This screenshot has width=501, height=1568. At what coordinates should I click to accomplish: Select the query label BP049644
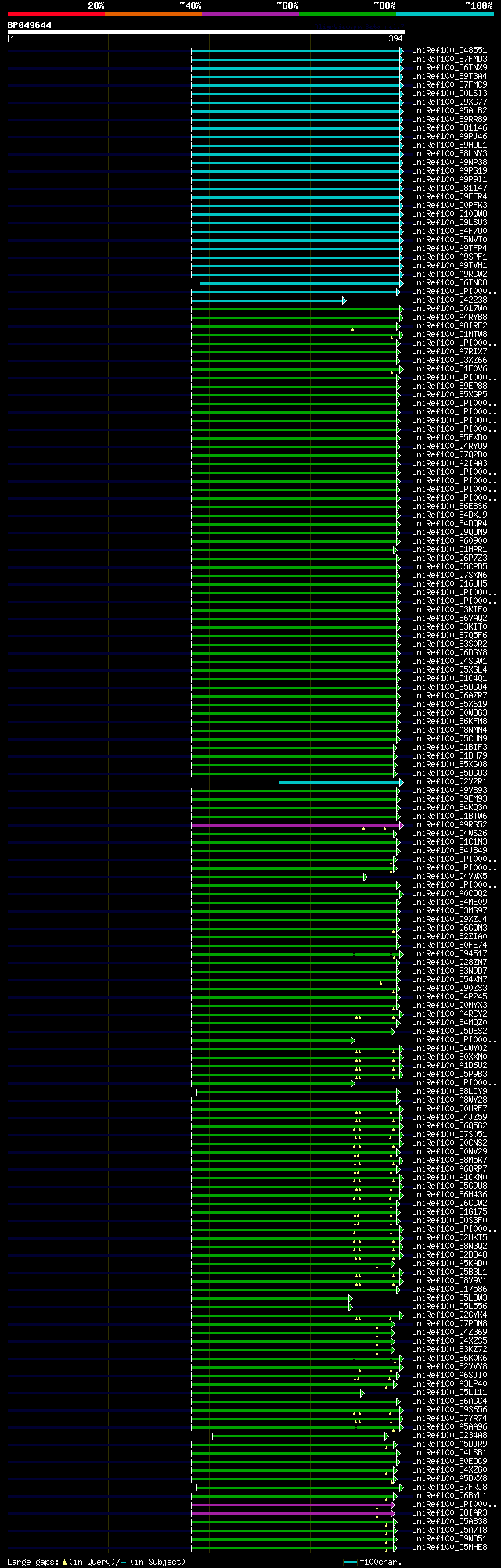pyautogui.click(x=30, y=25)
